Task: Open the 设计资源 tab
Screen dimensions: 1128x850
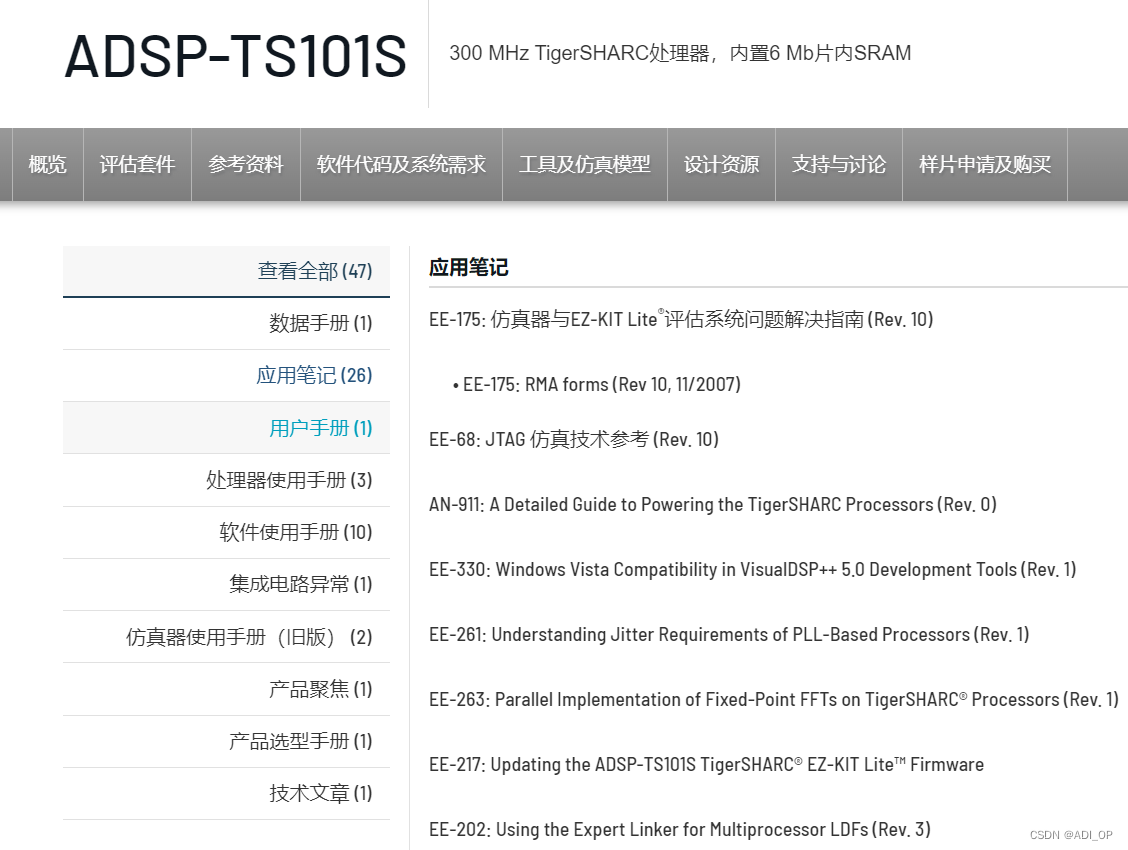Action: pos(721,165)
